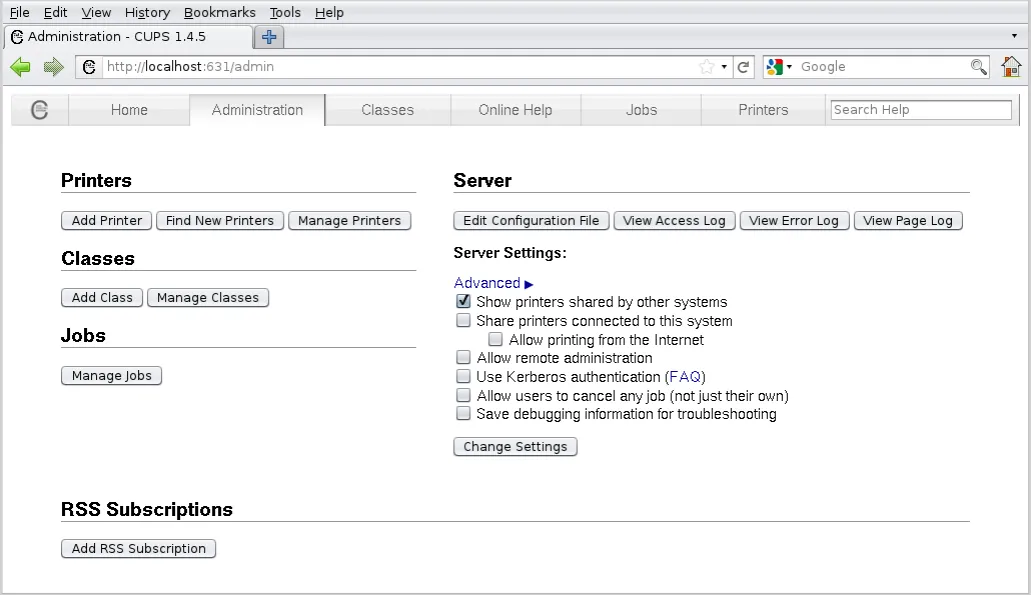Screen dimensions: 1031x595
Task: Open the Kerberos FAQ link
Action: tap(683, 376)
